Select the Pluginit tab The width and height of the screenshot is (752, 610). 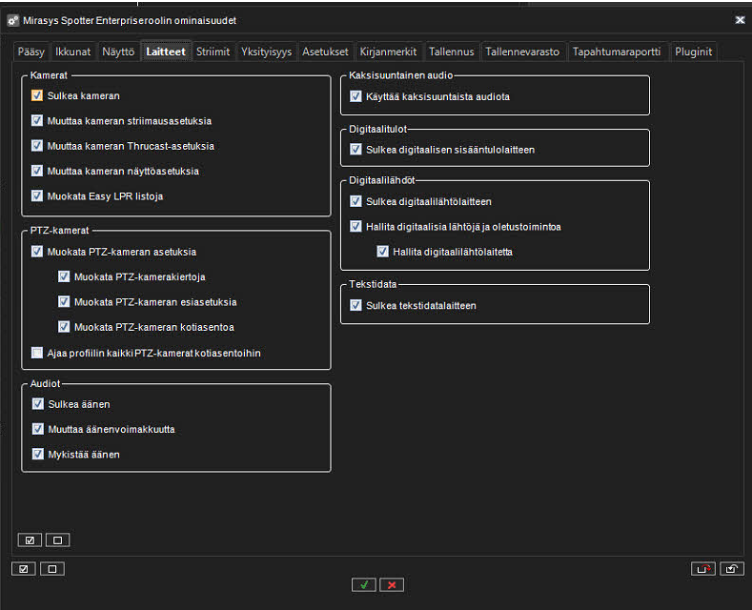pyautogui.click(x=693, y=50)
